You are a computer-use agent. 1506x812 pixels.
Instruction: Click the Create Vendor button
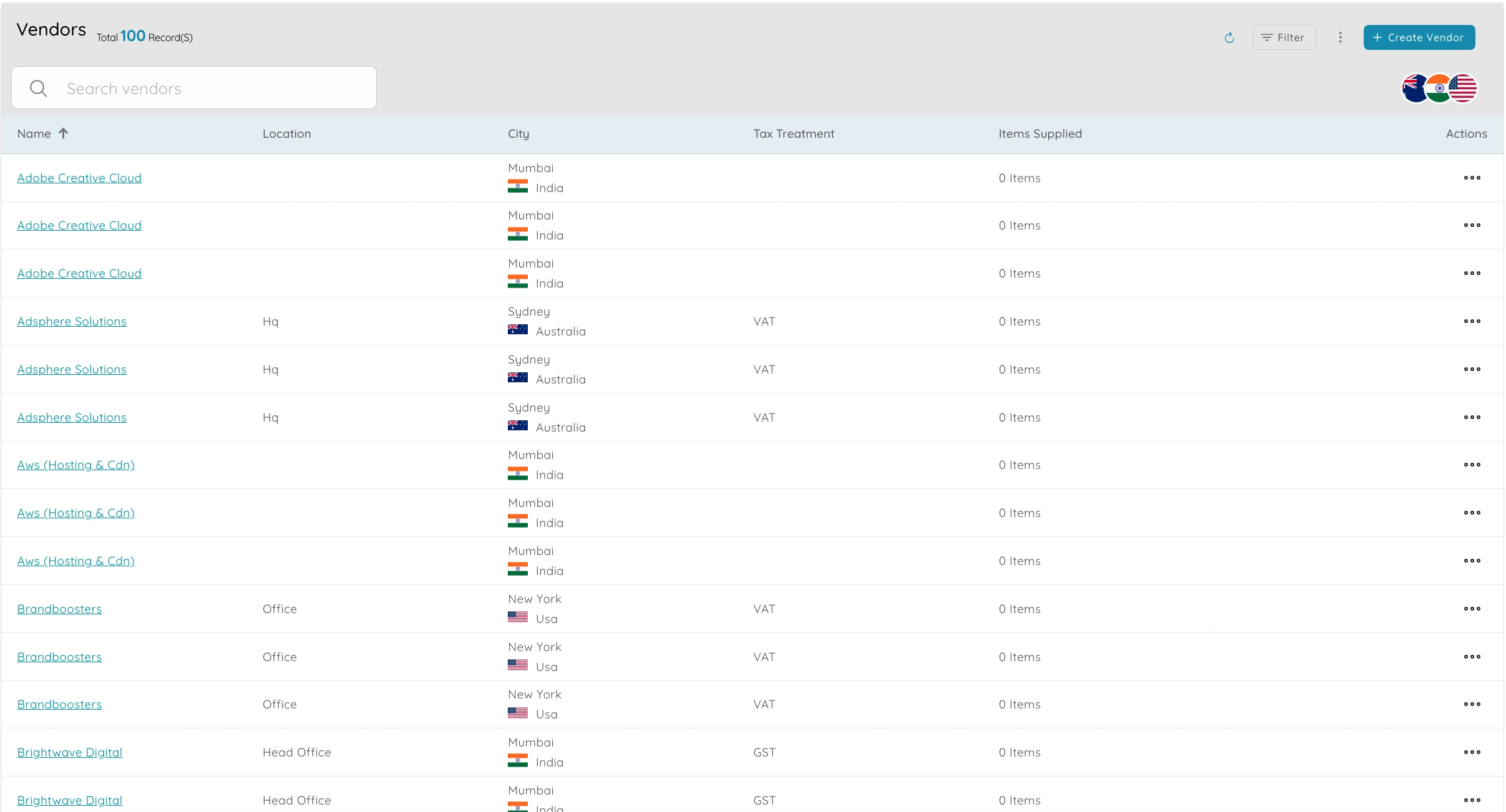pyautogui.click(x=1419, y=37)
